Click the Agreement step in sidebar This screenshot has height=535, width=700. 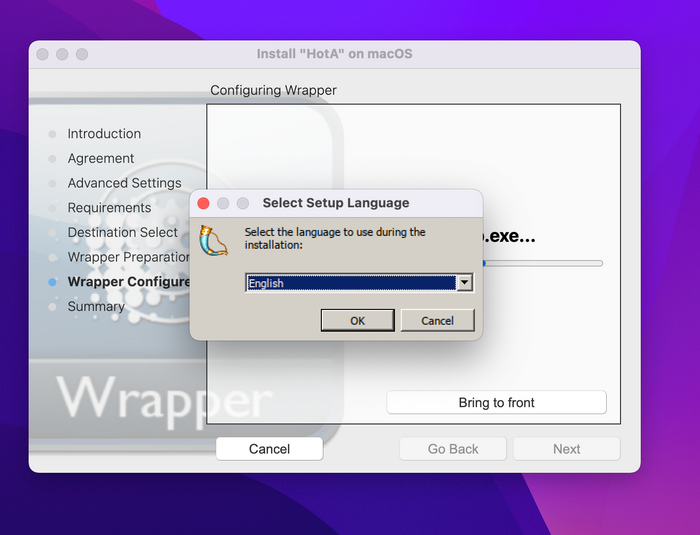pyautogui.click(x=100, y=158)
